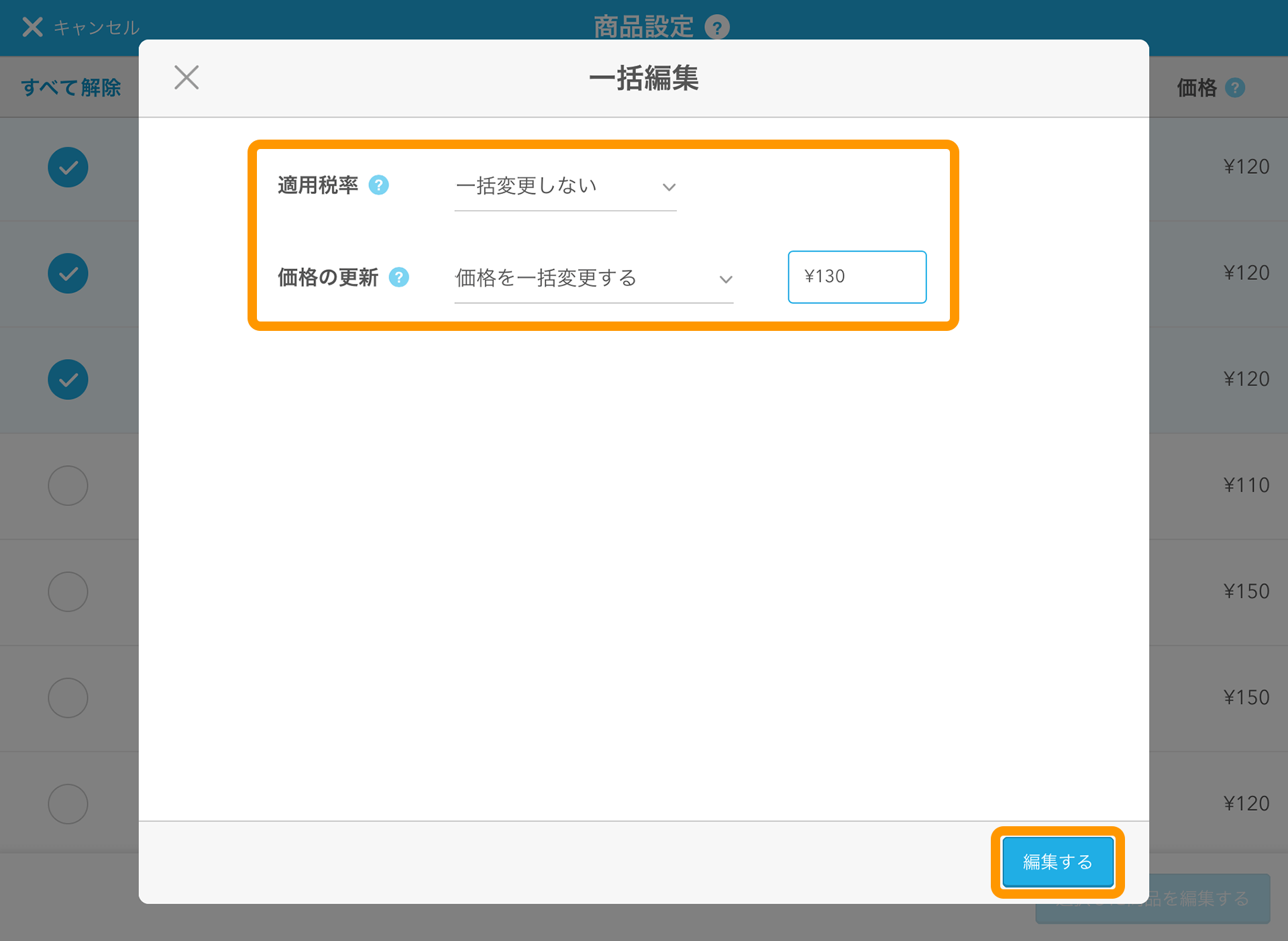Open the help tooltip beside 適用税率

(x=379, y=185)
